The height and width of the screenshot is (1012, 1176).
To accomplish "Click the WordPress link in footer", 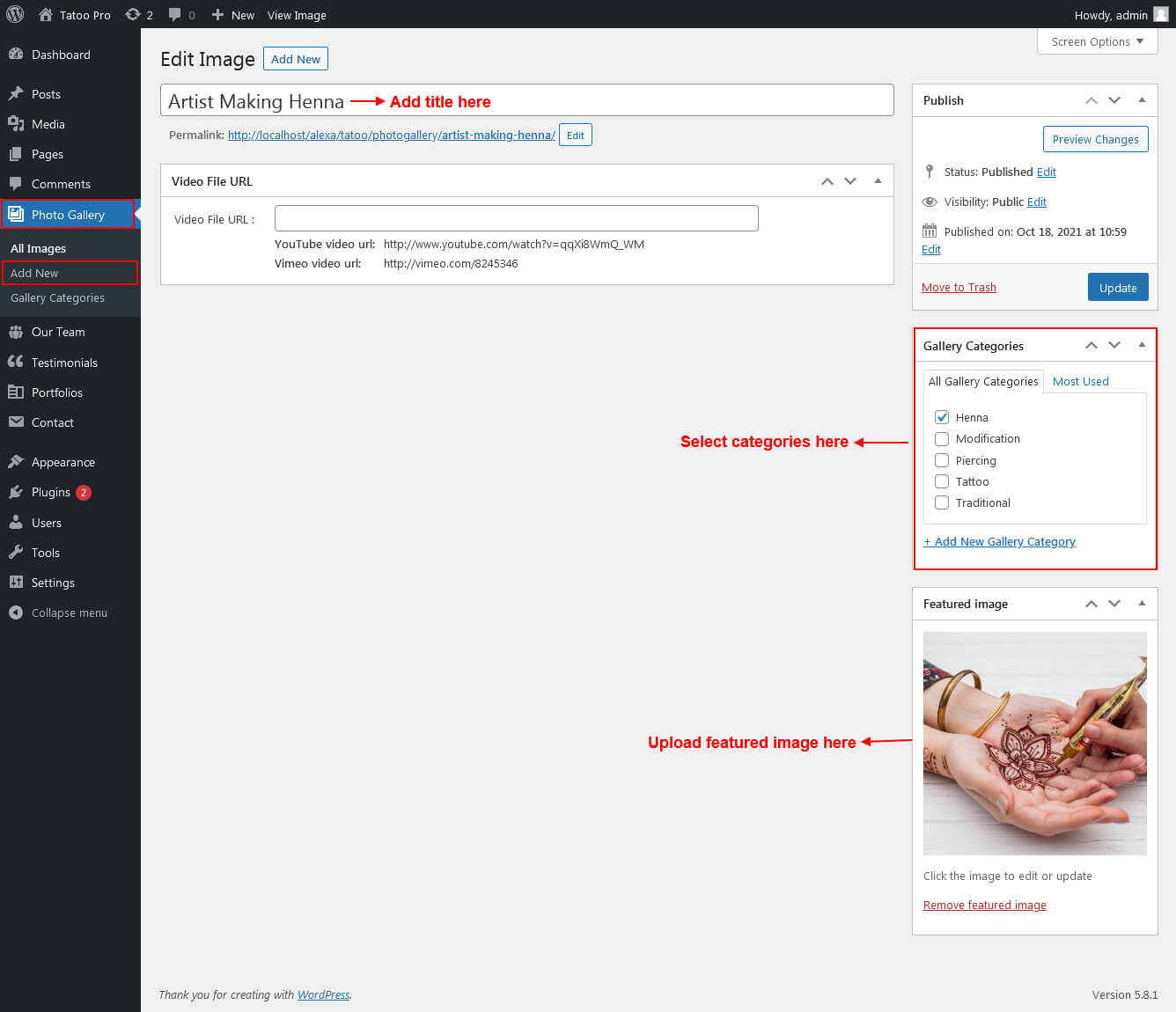I will 323,994.
